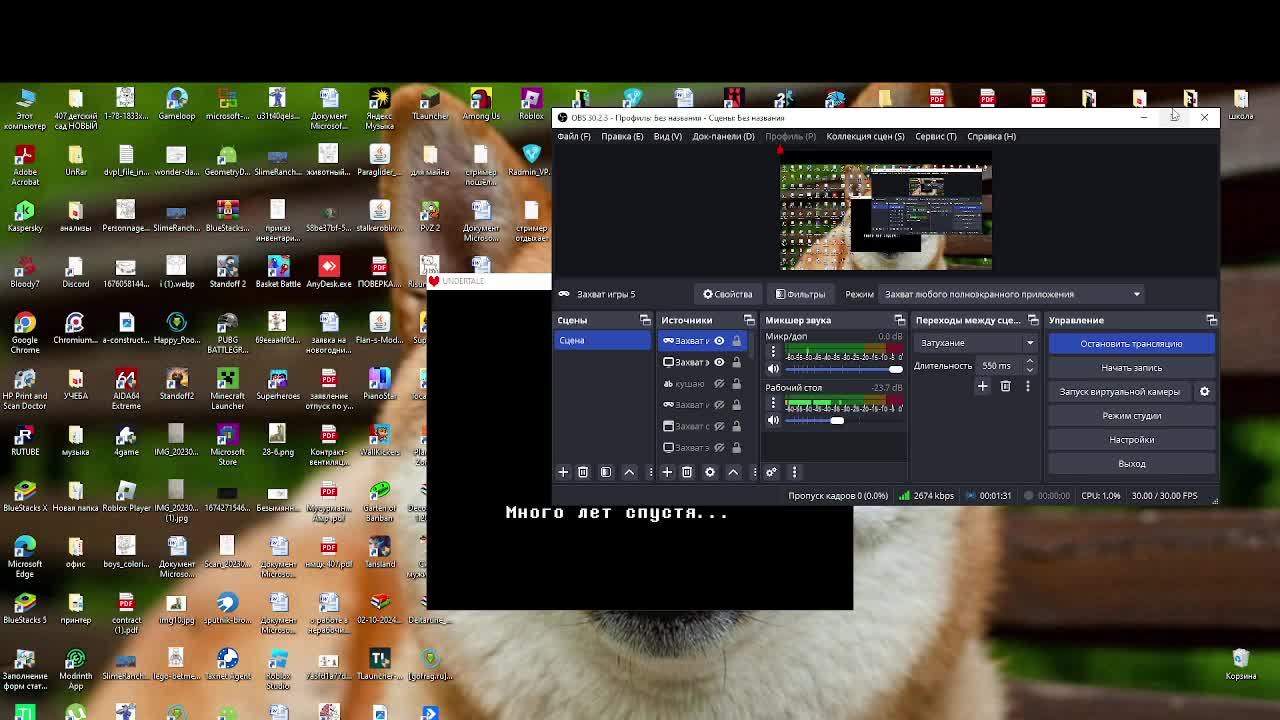Click the Выход button

1131,464
